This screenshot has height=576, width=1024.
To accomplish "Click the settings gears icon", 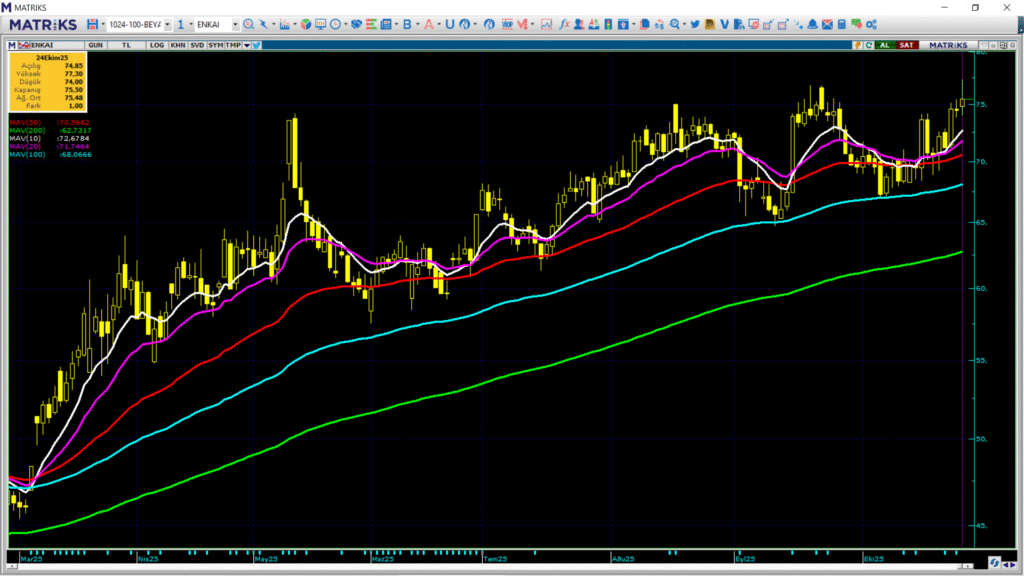I will pyautogui.click(x=871, y=24).
